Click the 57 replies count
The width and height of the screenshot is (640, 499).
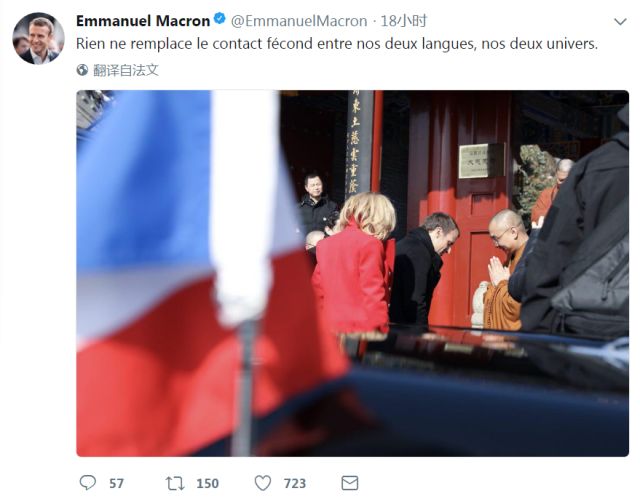point(116,483)
